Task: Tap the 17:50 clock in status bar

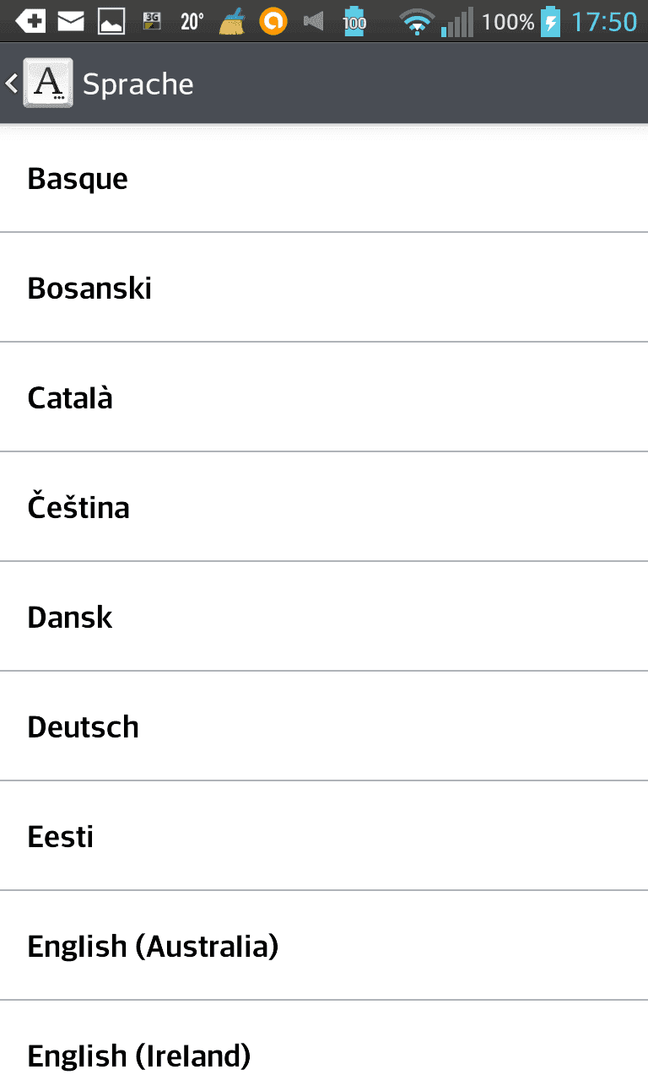Action: (x=604, y=22)
